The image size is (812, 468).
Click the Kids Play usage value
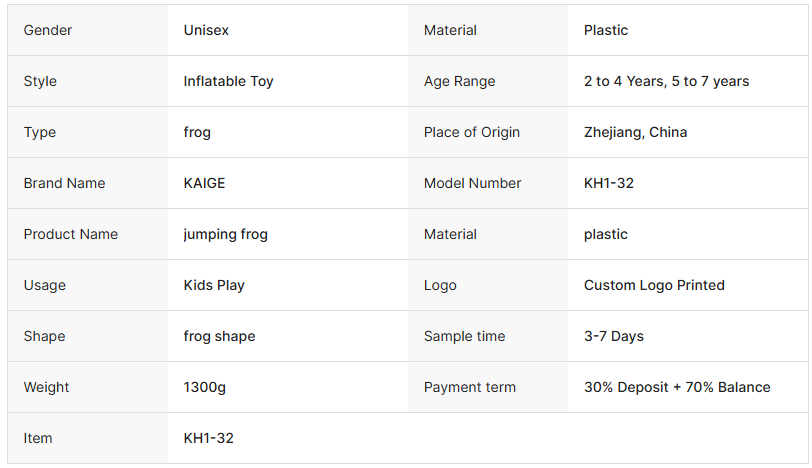[214, 285]
